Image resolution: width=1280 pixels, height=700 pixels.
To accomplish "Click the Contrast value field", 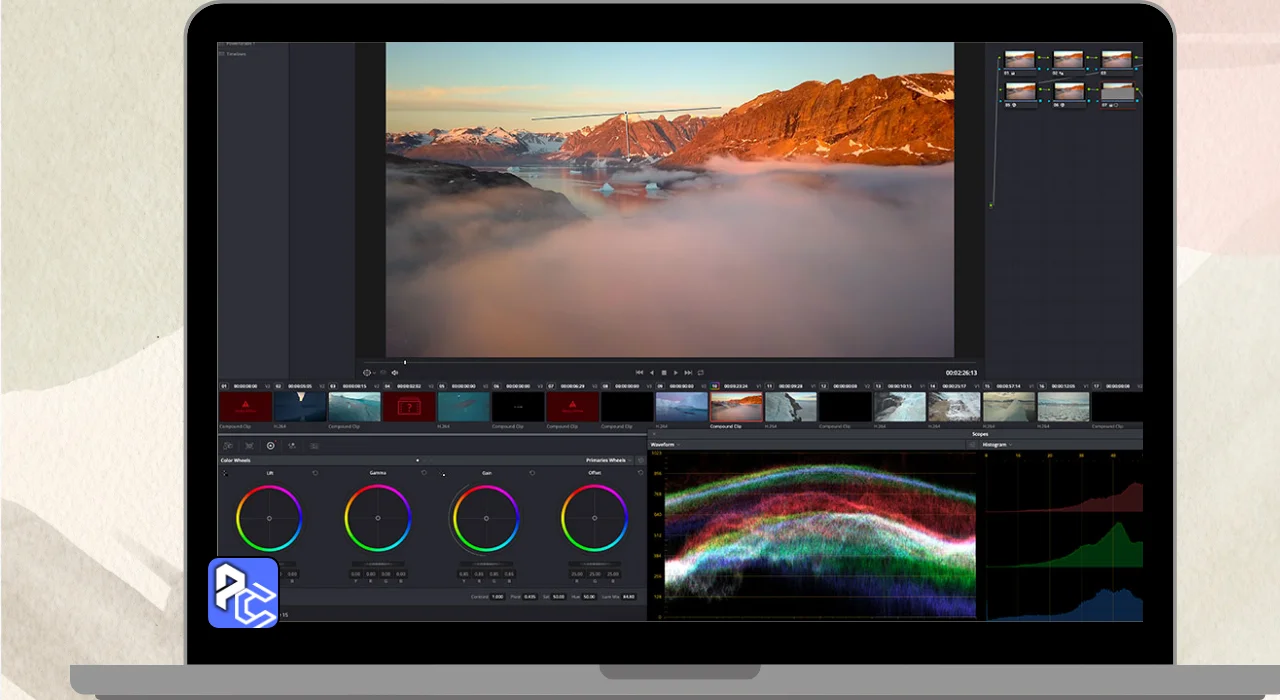I will pyautogui.click(x=497, y=597).
